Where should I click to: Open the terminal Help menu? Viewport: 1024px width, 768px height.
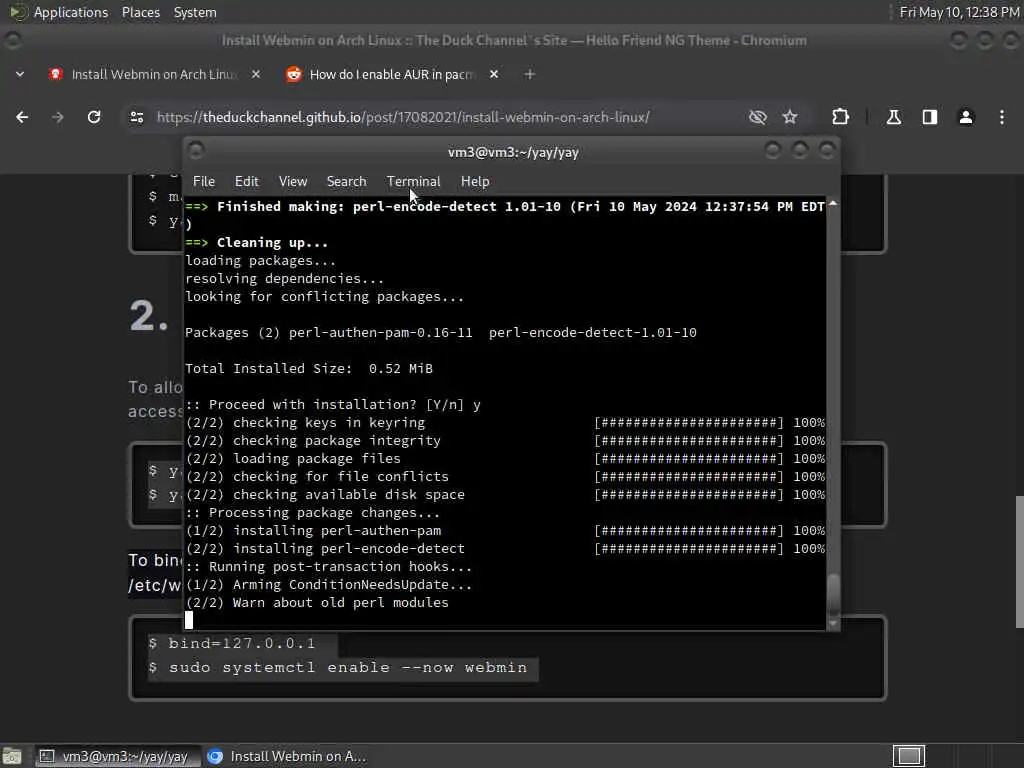coord(475,182)
